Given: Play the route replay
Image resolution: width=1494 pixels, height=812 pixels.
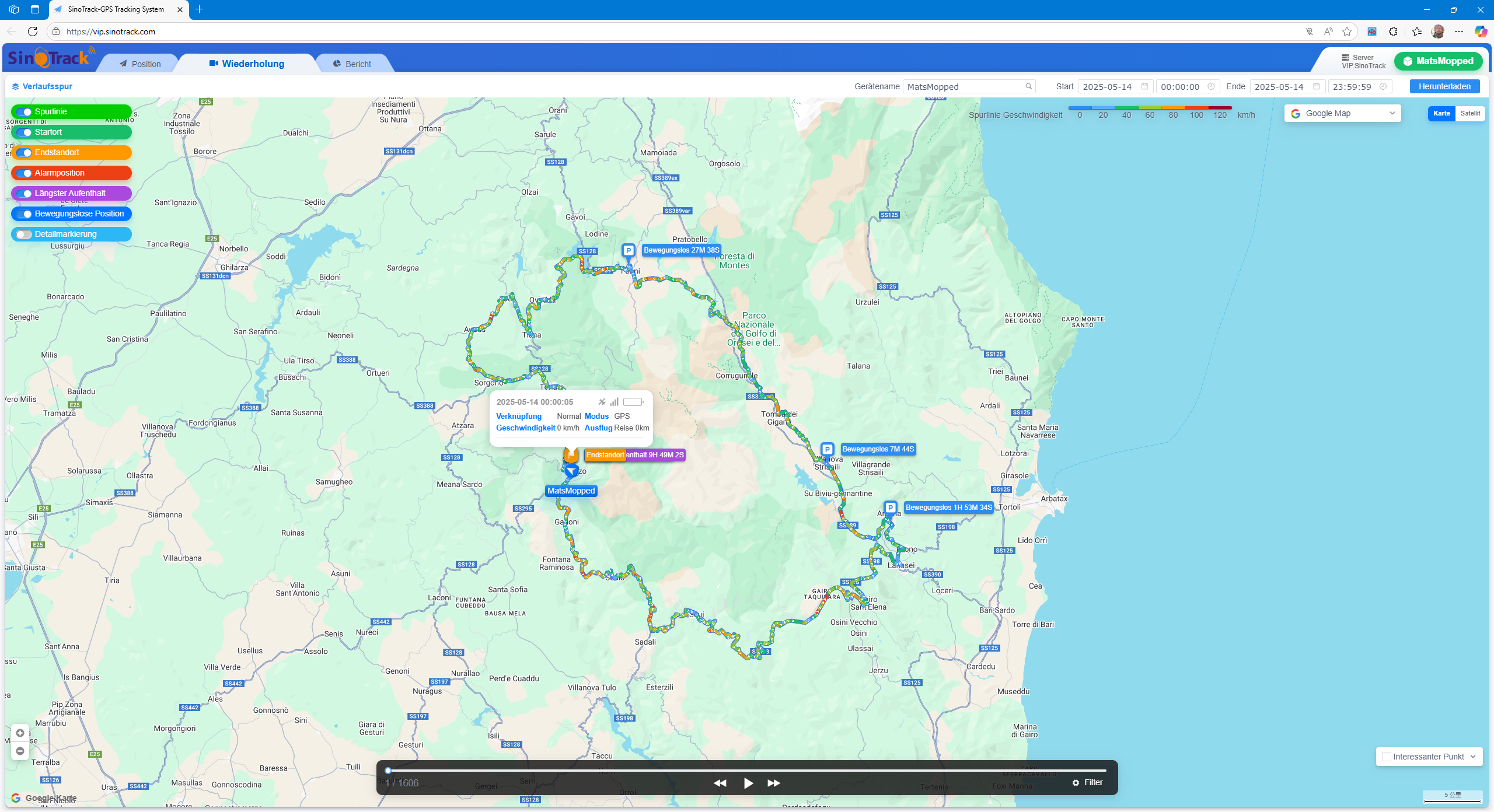Looking at the screenshot, I should tap(748, 783).
